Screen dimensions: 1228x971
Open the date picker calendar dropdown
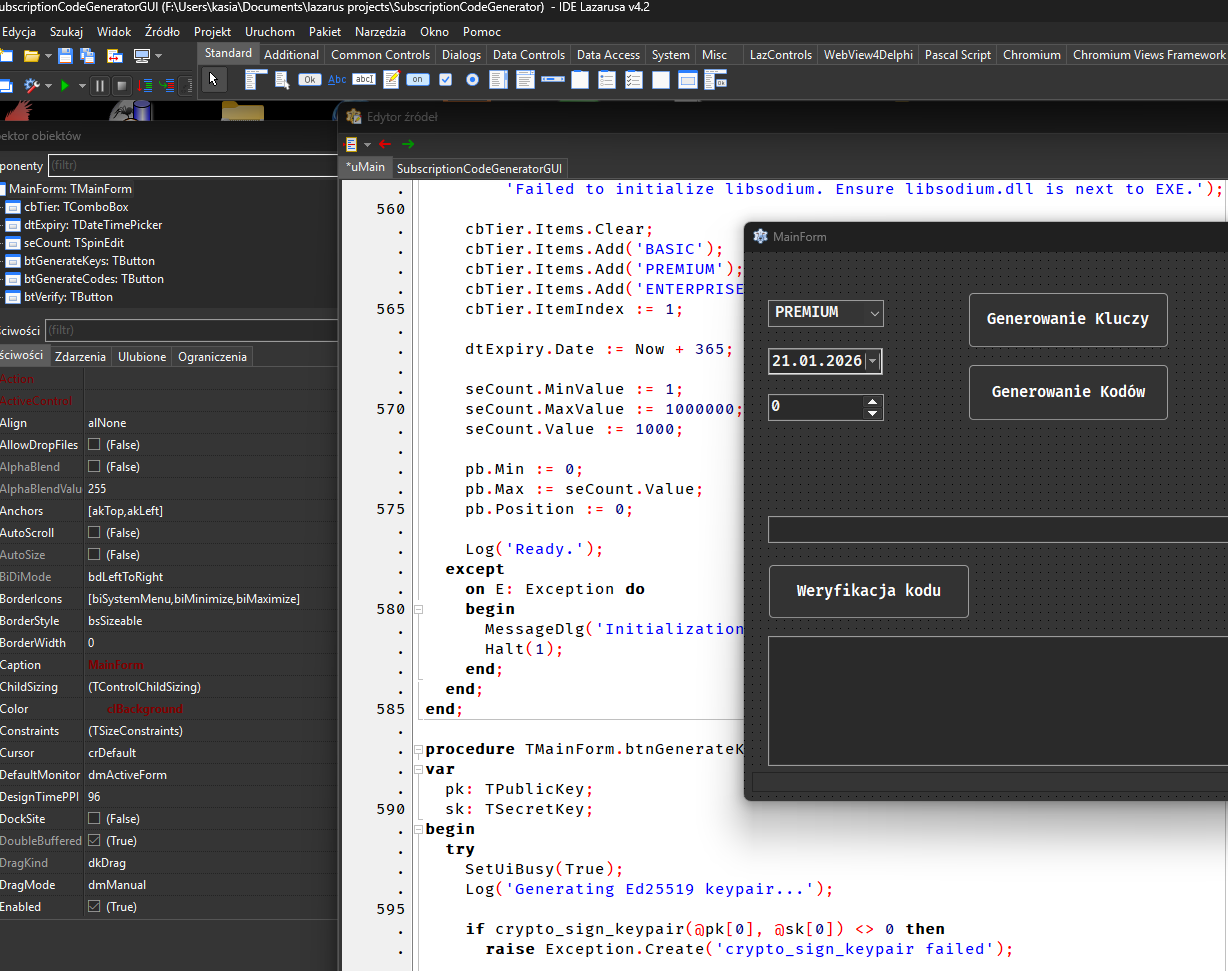tap(872, 361)
